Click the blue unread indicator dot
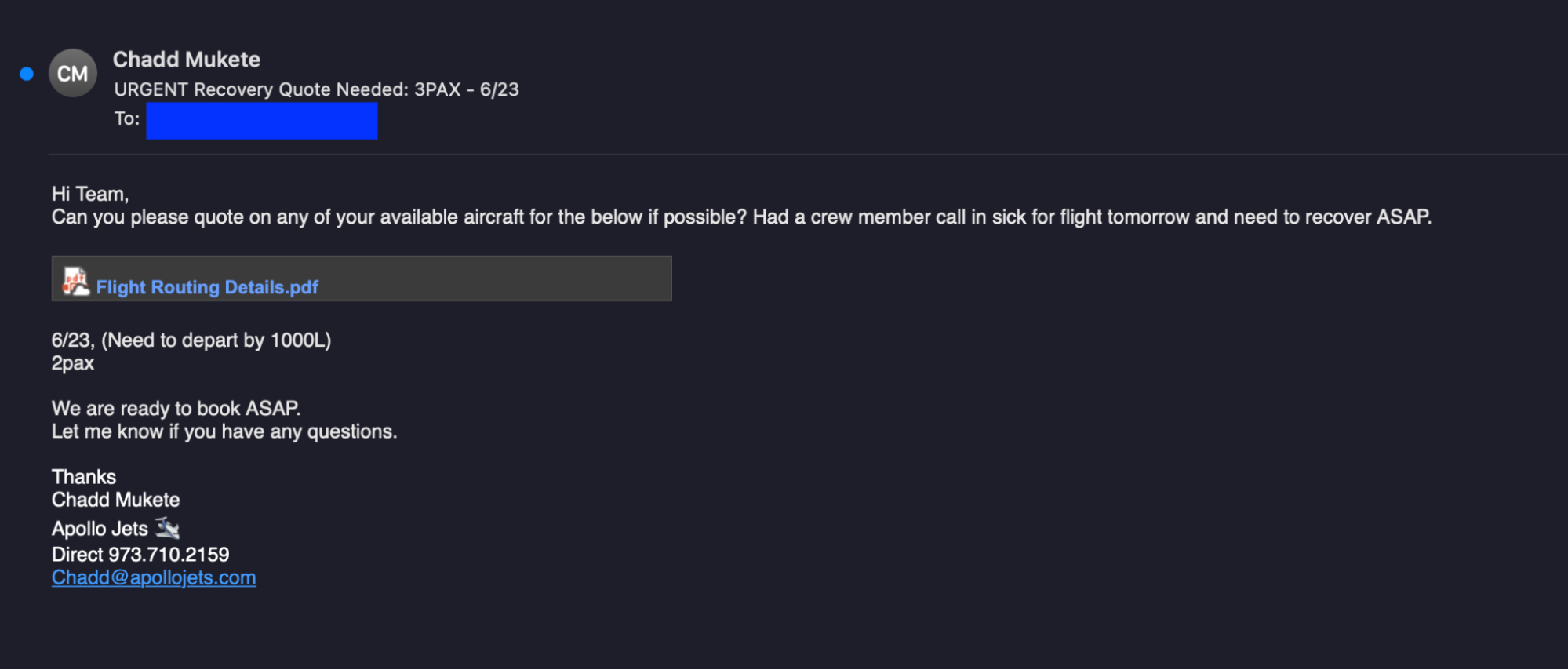The width and height of the screenshot is (1568, 670). (27, 74)
